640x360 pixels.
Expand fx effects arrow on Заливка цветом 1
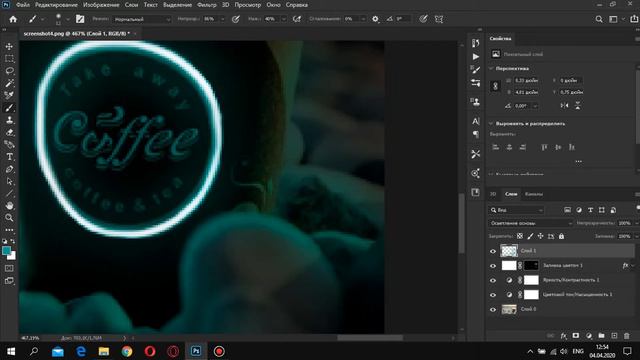pos(633,266)
